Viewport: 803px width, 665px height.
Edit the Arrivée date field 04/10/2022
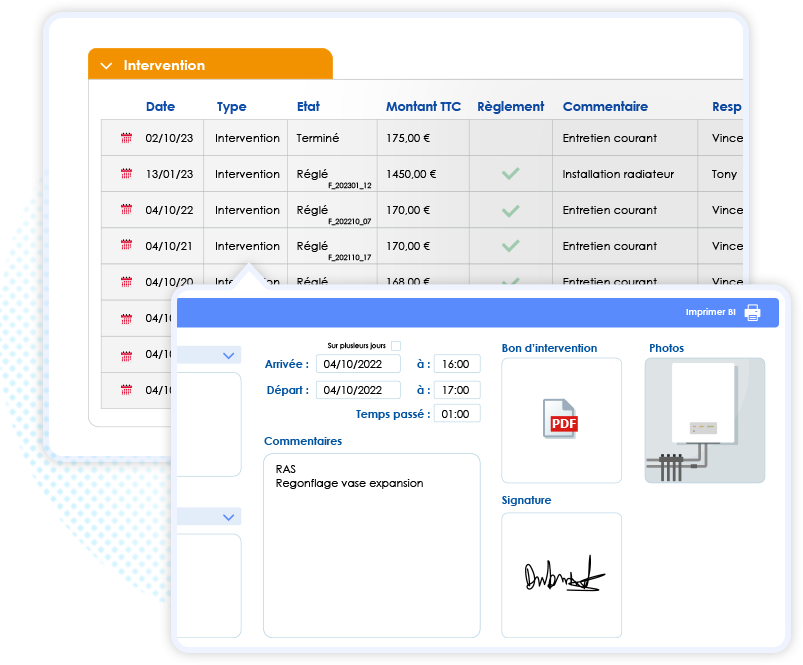[358, 364]
